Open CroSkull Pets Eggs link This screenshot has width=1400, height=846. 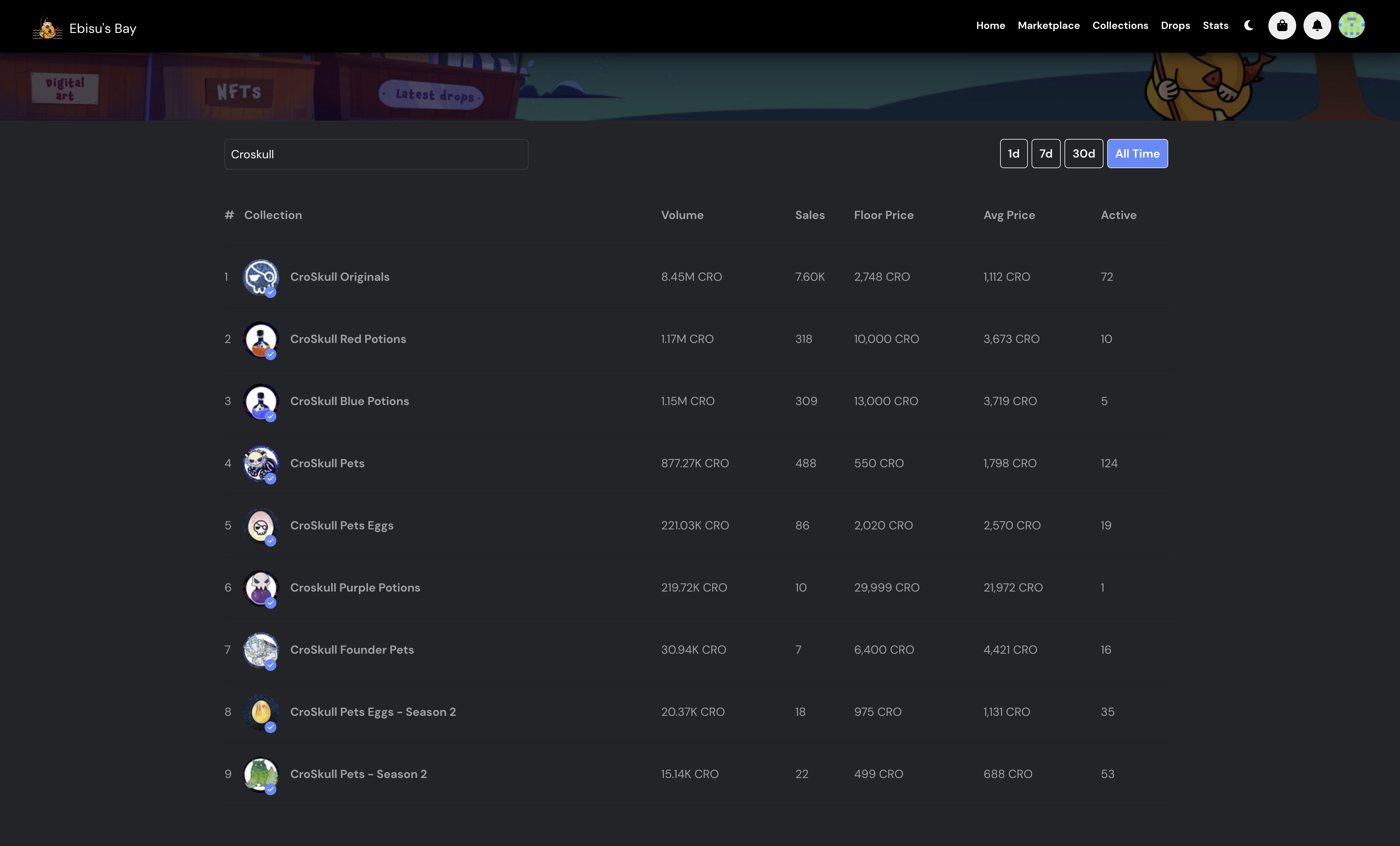click(x=342, y=526)
